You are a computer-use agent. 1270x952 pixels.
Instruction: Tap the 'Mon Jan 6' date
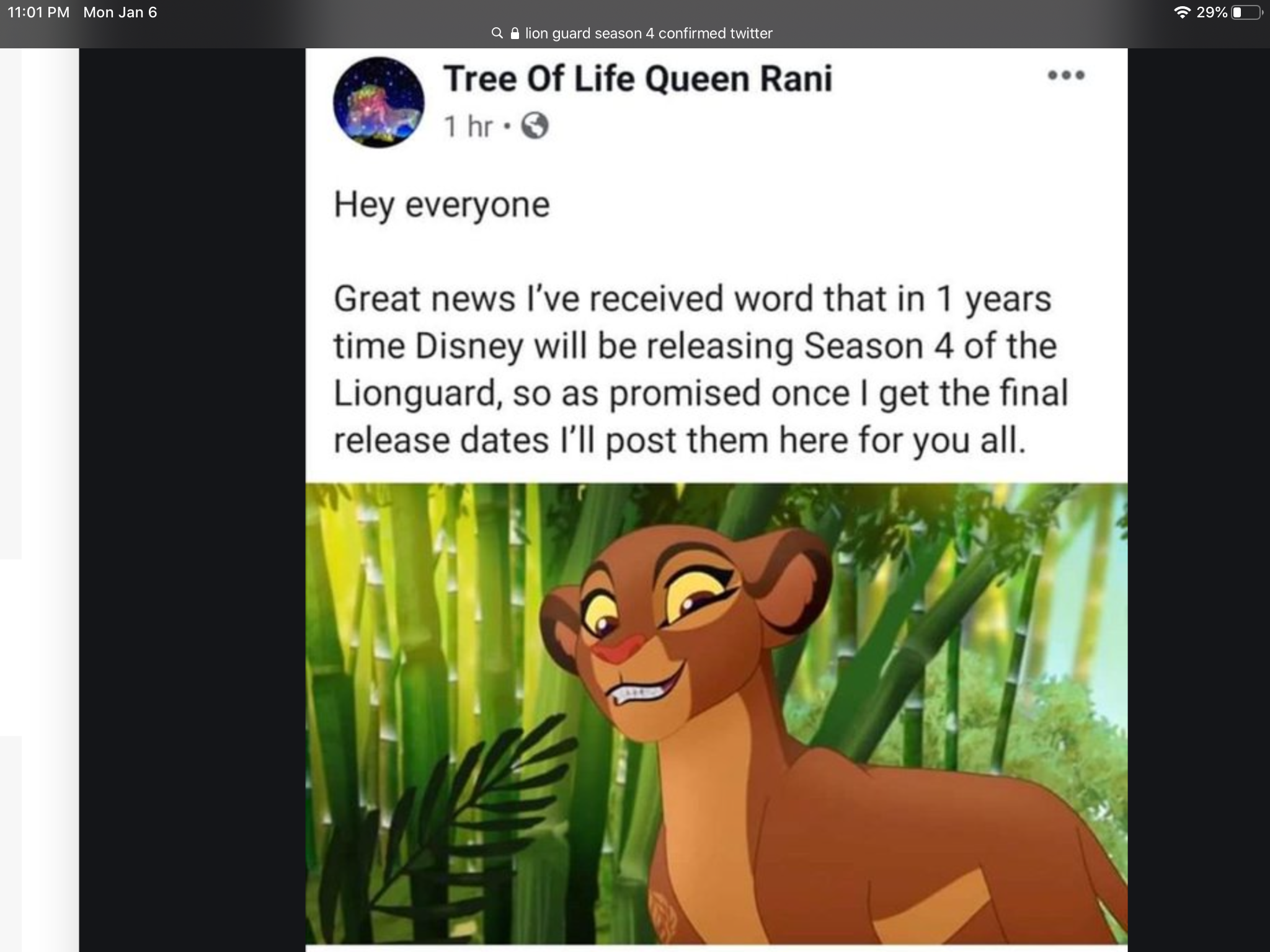pos(120,12)
